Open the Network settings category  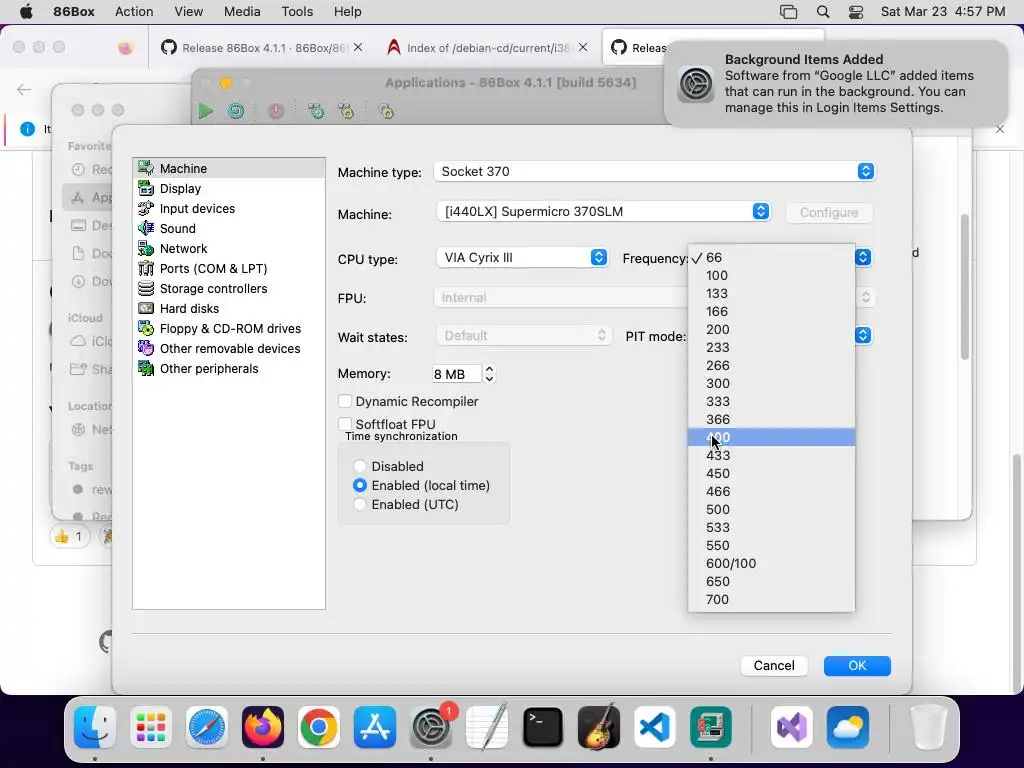229,249
